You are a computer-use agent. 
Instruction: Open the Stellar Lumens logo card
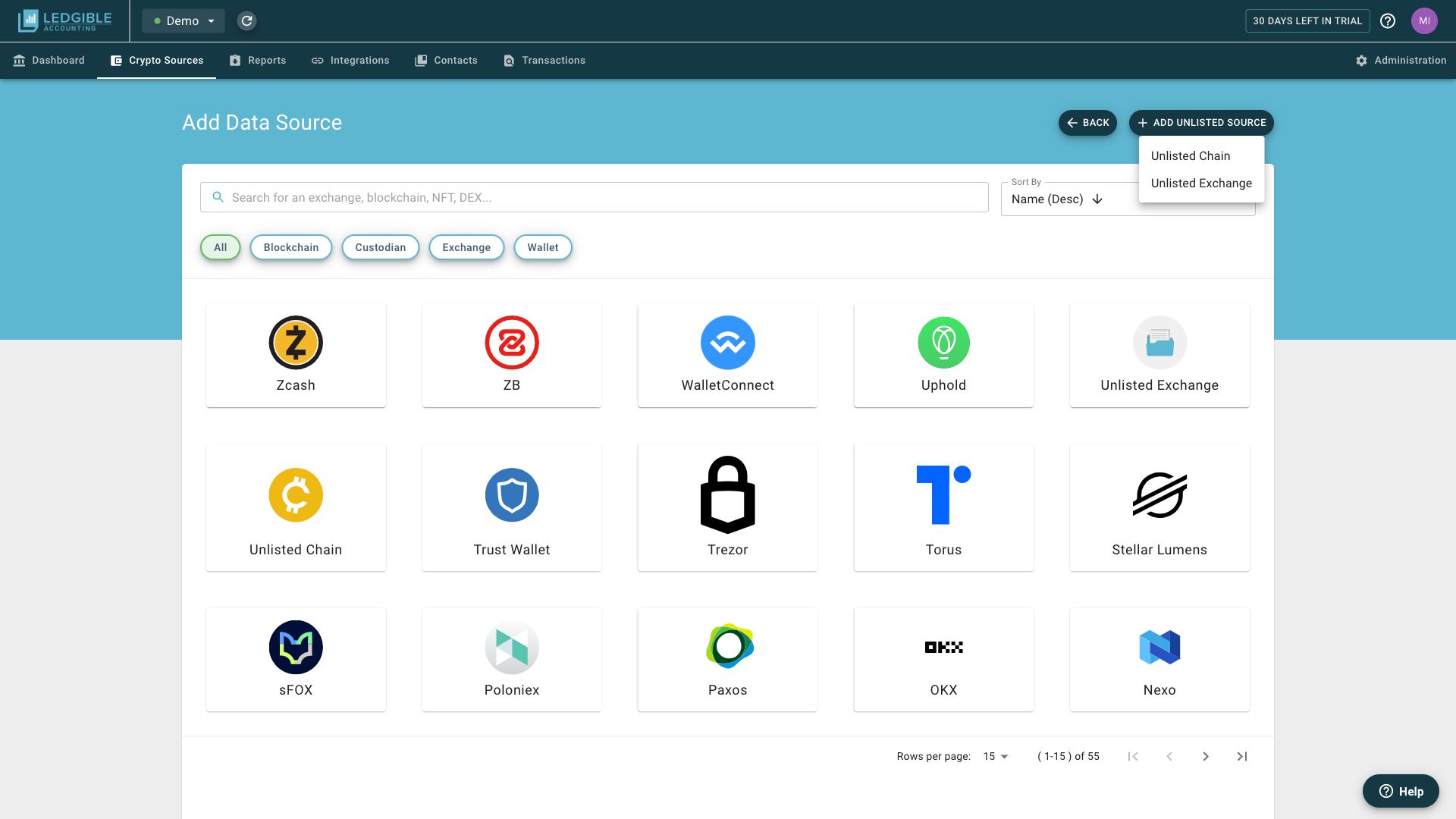tap(1159, 507)
